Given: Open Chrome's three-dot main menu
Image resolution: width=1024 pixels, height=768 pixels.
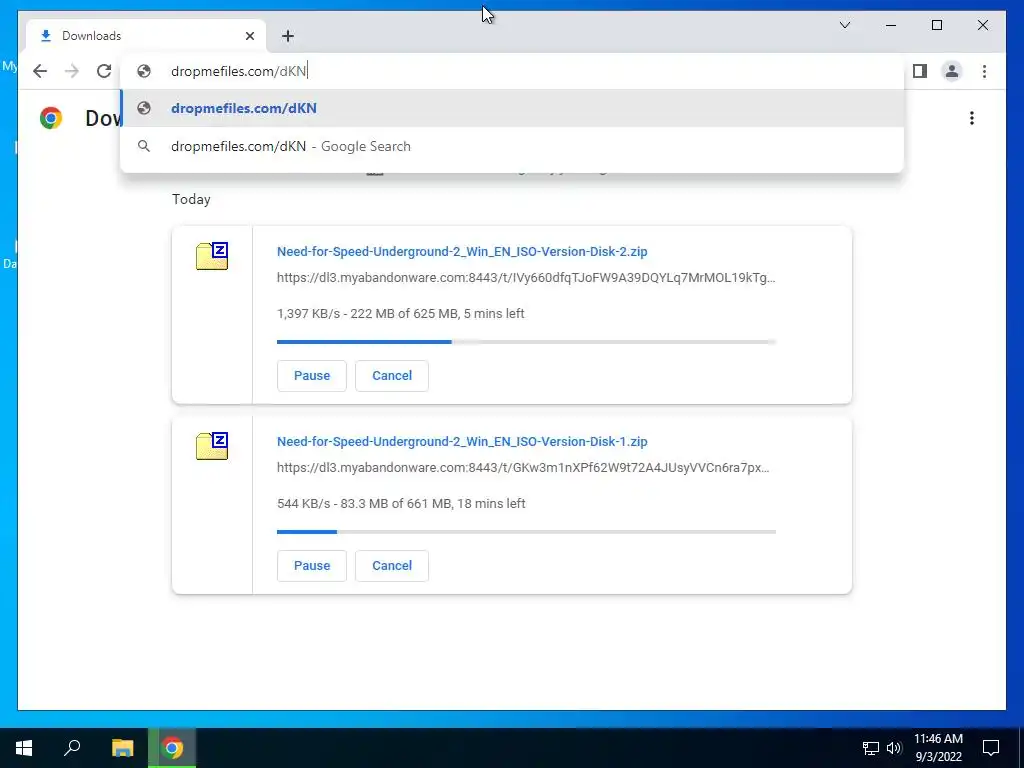Looking at the screenshot, I should pos(984,71).
